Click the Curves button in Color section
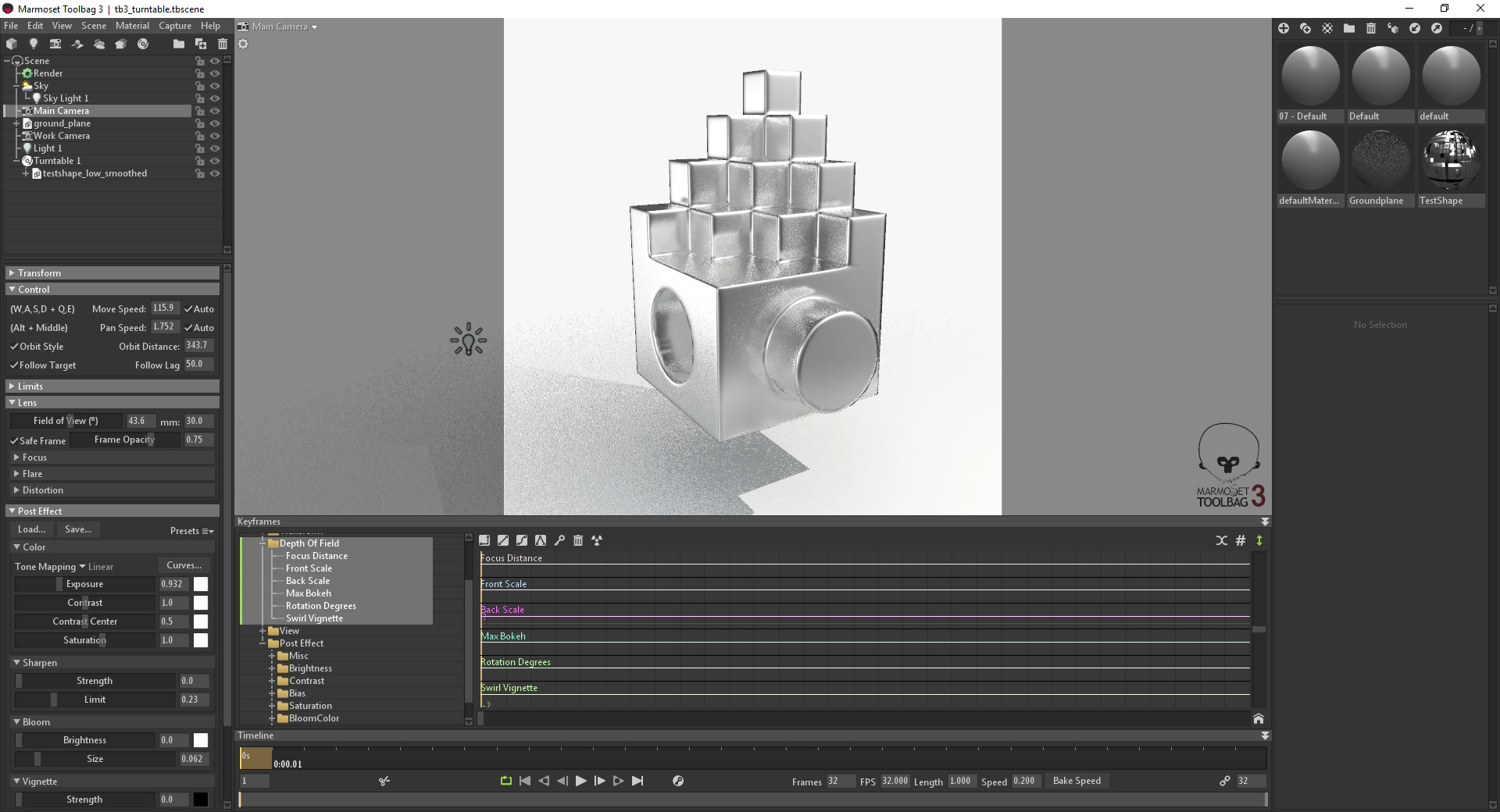The width and height of the screenshot is (1500, 812). coord(184,564)
